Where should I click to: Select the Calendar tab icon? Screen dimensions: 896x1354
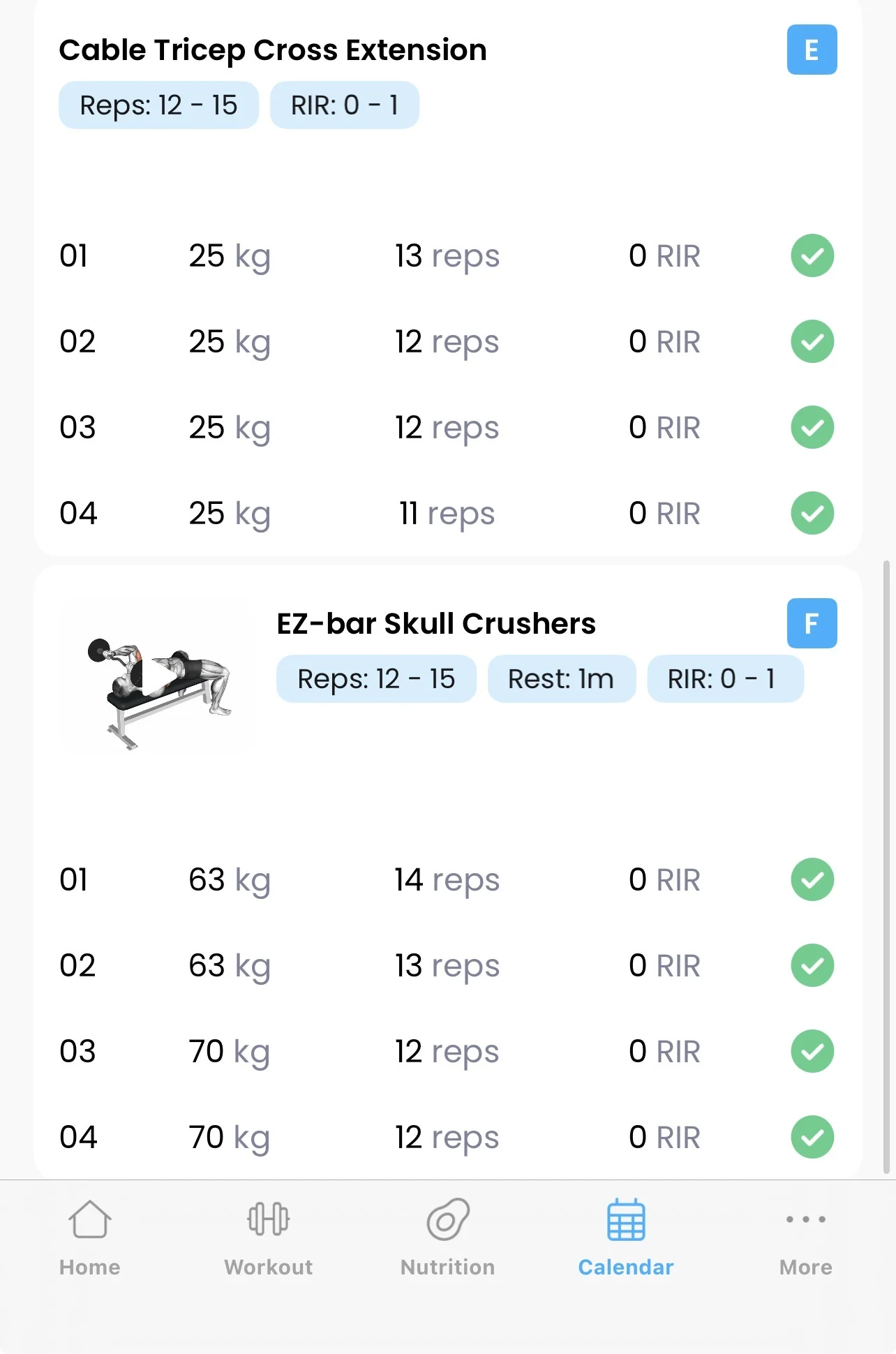626,1220
